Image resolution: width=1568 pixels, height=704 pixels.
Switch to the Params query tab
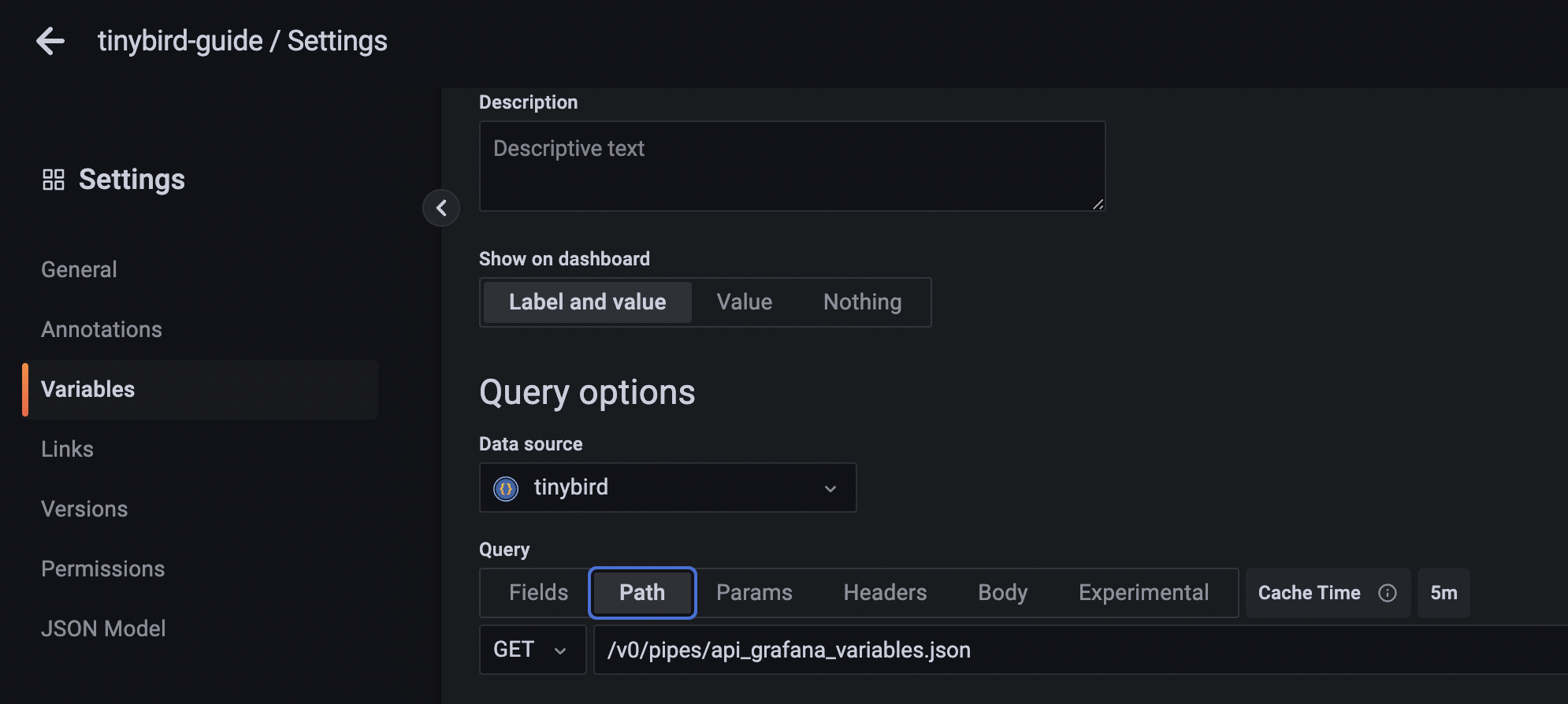point(754,593)
